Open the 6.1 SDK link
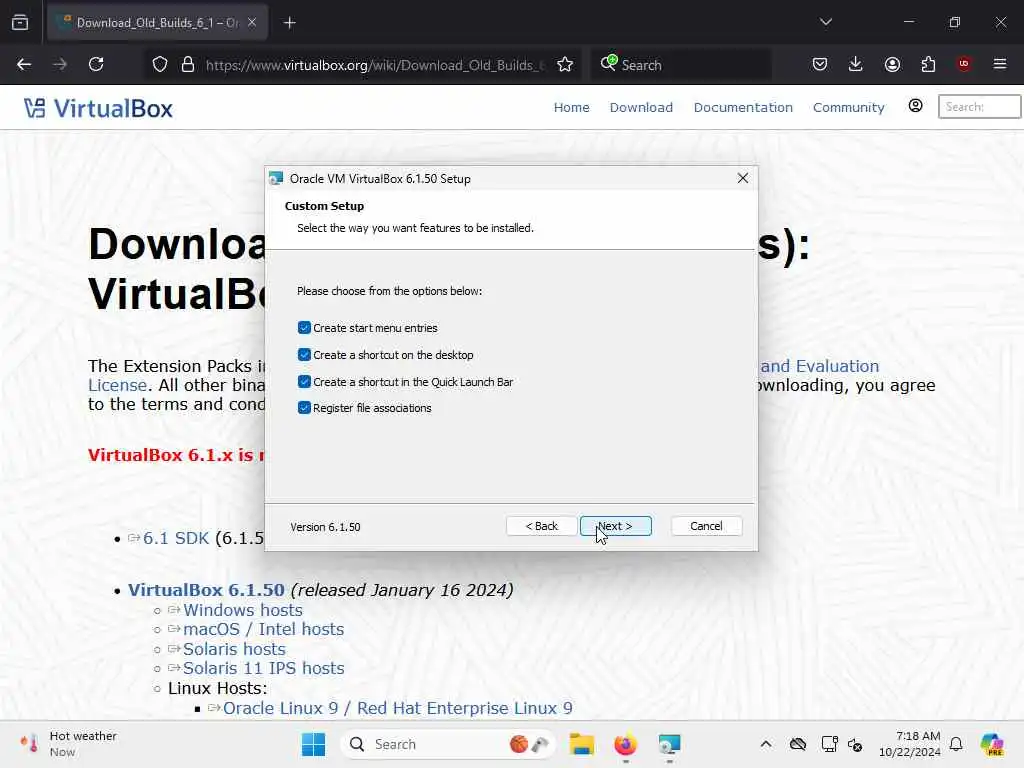Viewport: 1024px width, 768px height. 176,538
